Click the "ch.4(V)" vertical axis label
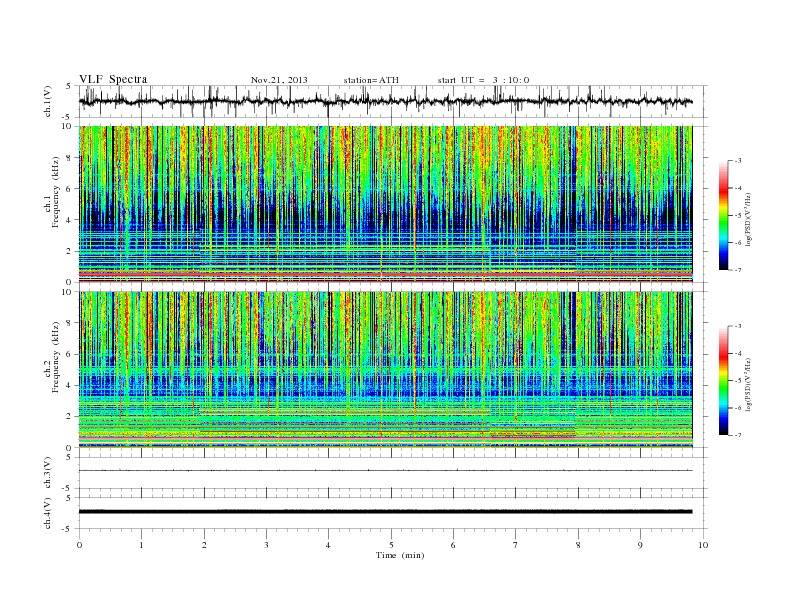 point(48,513)
